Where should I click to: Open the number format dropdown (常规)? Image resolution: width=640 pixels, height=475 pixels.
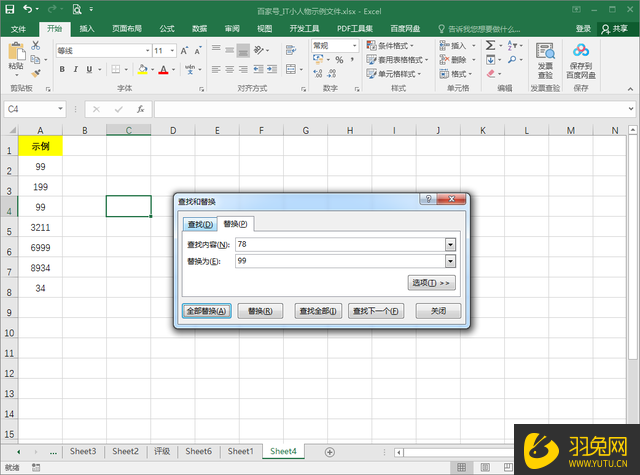point(355,46)
